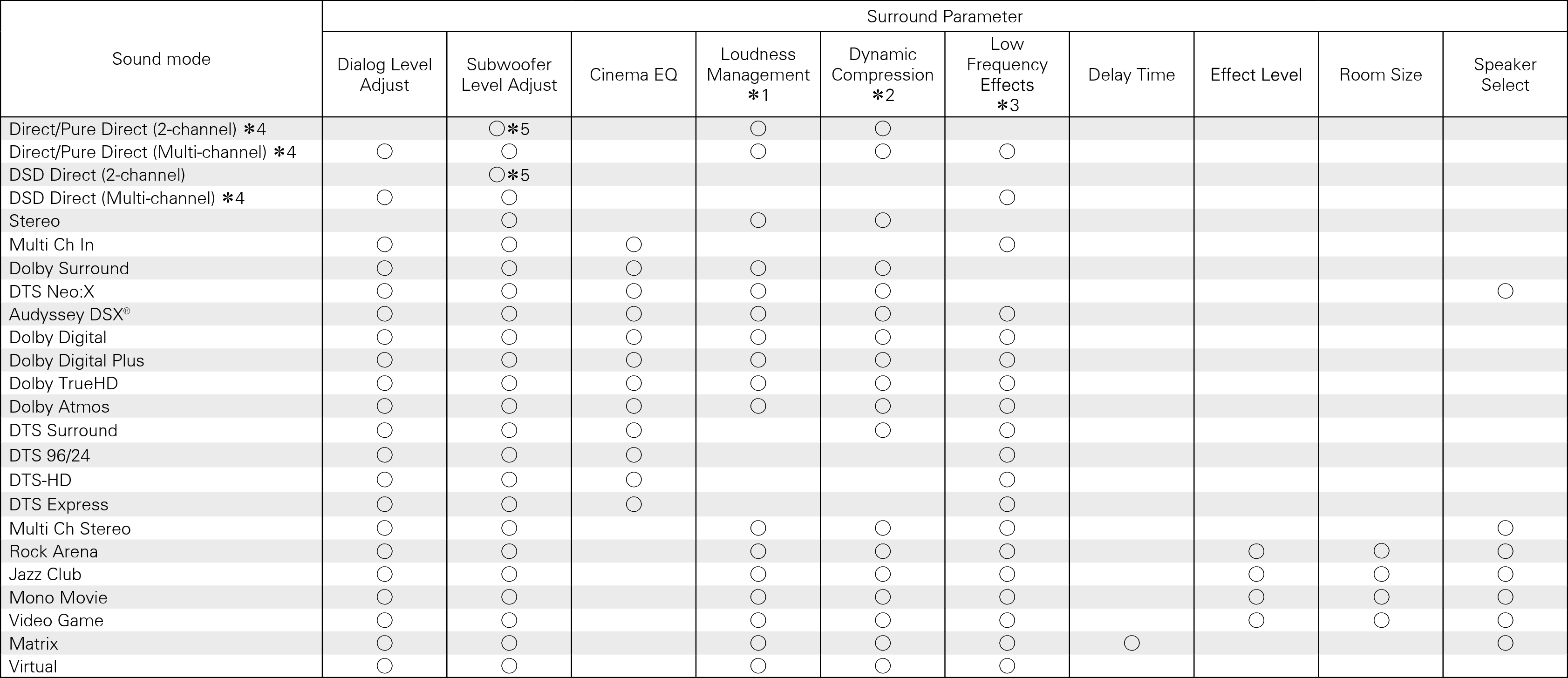Click Low Frequency Effects circle for DSD Direct (Multi-channel)

pos(1008,198)
